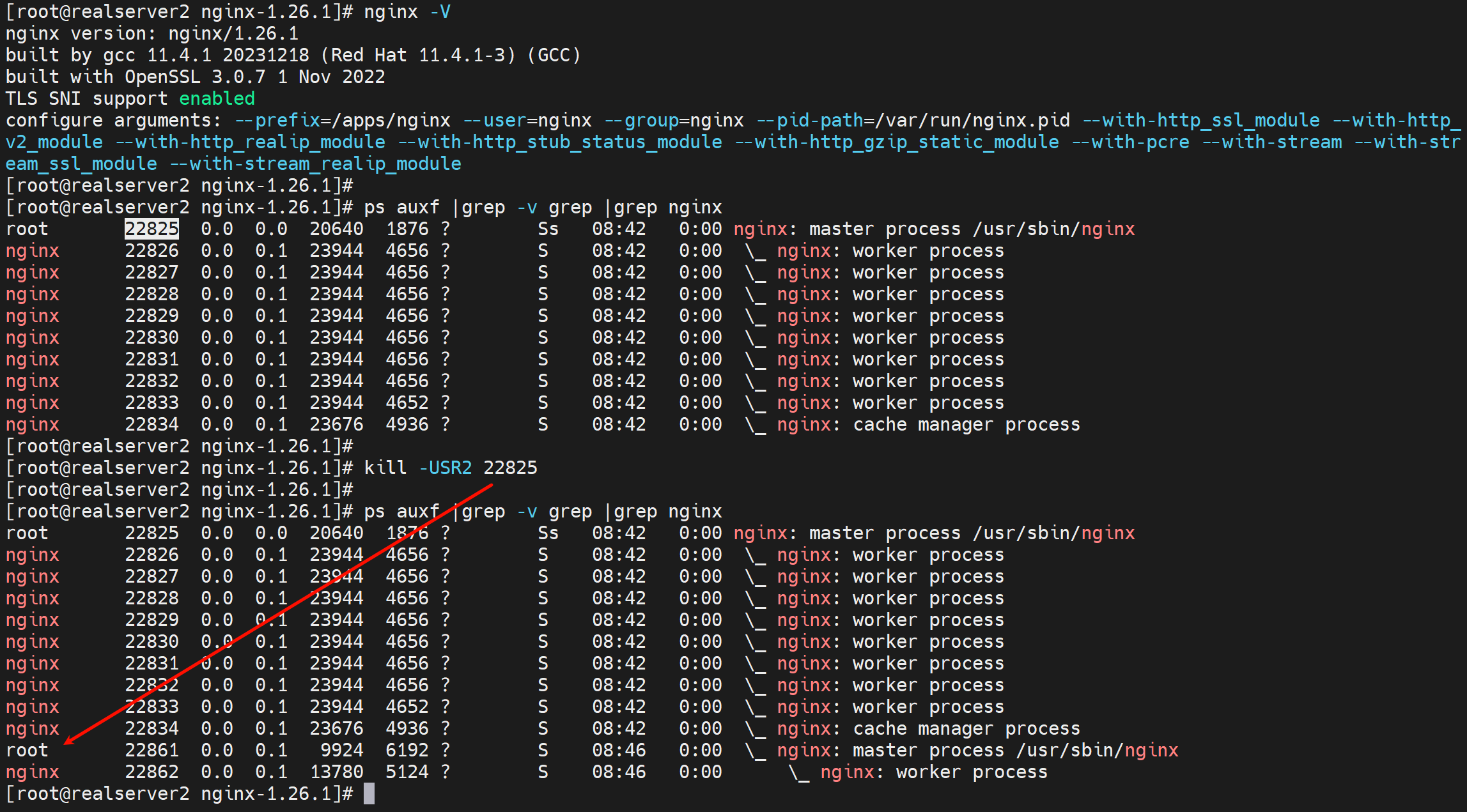Screen dimensions: 1467x812
Task: Click the '--prefix=/apps/nginx' argument
Action: pos(342,120)
